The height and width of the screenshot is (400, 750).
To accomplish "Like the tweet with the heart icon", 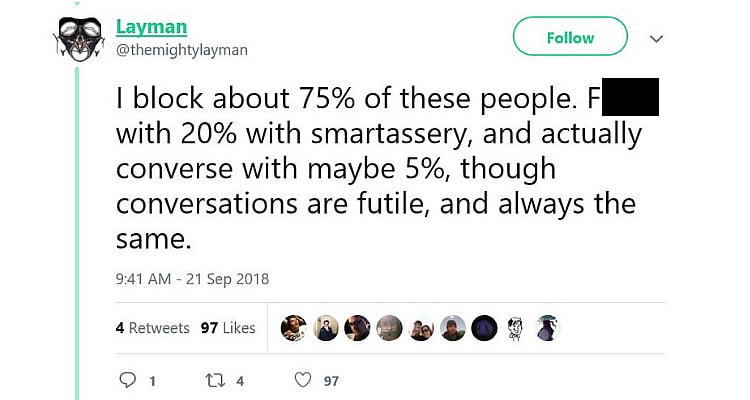I will tap(303, 380).
